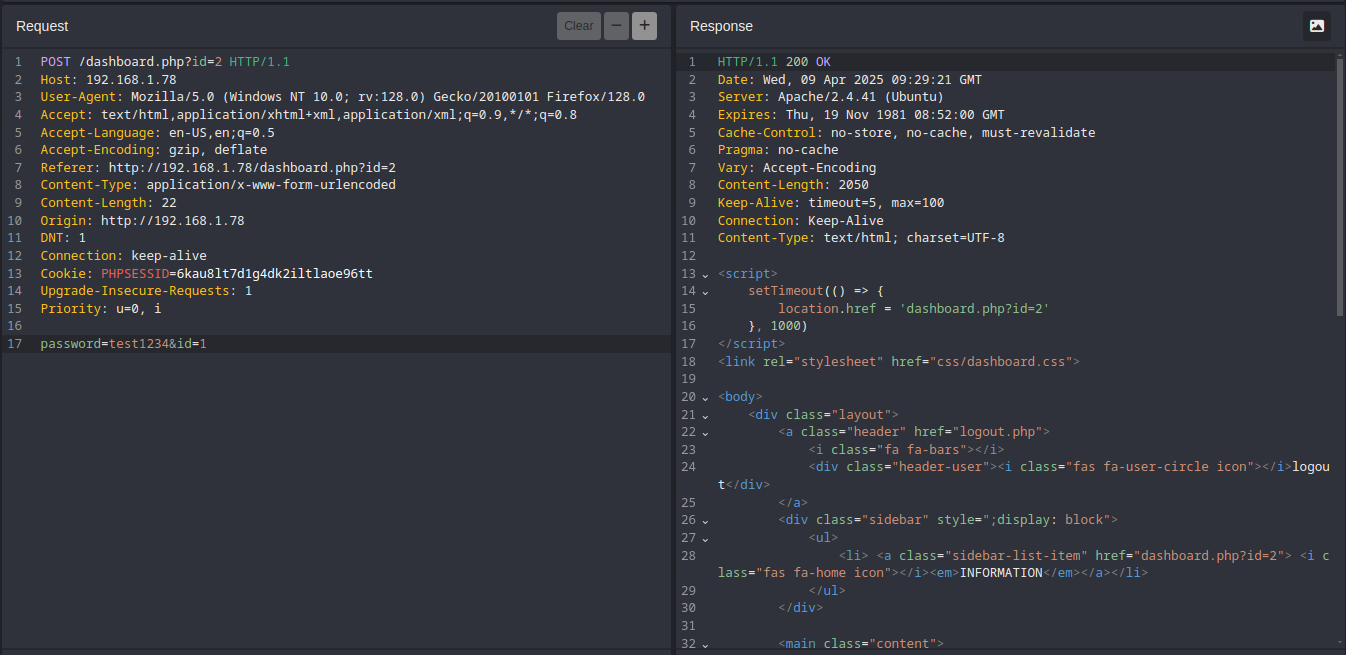Click the User-Agent header line
This screenshot has height=655, width=1346.
pyautogui.click(x=343, y=97)
